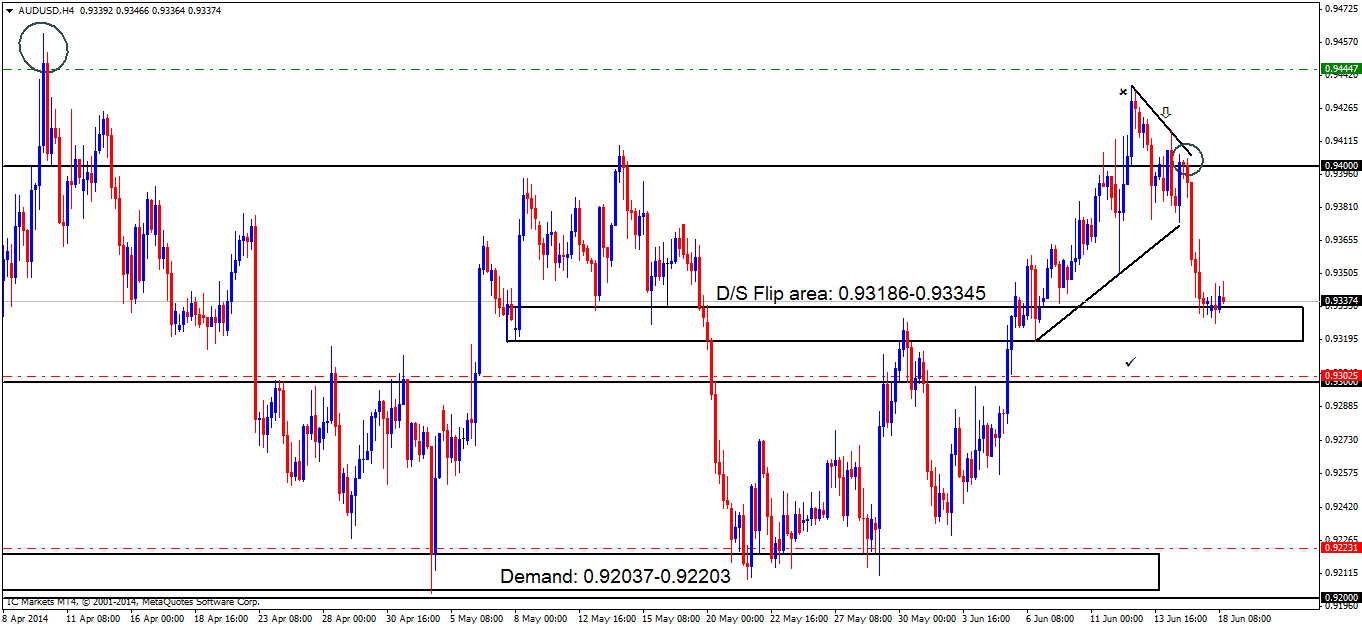Click the 0.94570 value on price scale
Image resolution: width=1362 pixels, height=627 pixels.
1341,41
